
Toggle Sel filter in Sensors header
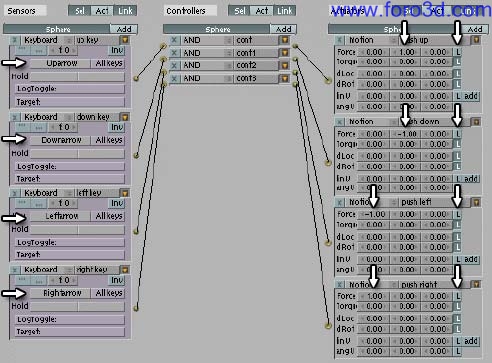coord(79,11)
